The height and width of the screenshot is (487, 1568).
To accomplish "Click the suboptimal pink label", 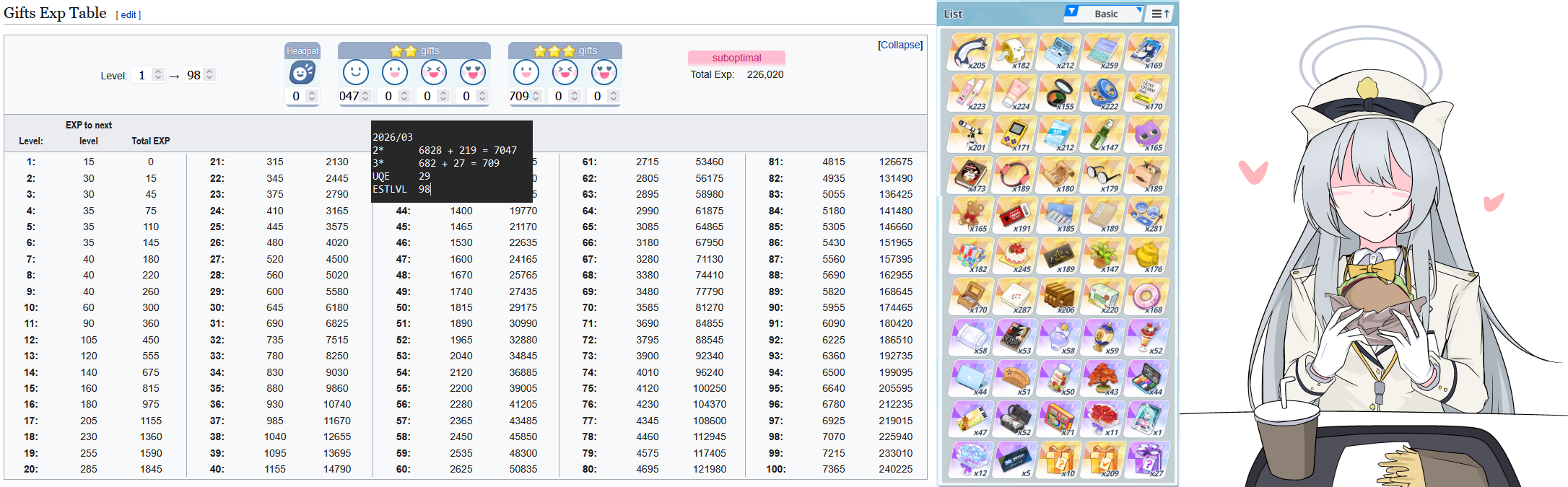I will click(x=736, y=58).
